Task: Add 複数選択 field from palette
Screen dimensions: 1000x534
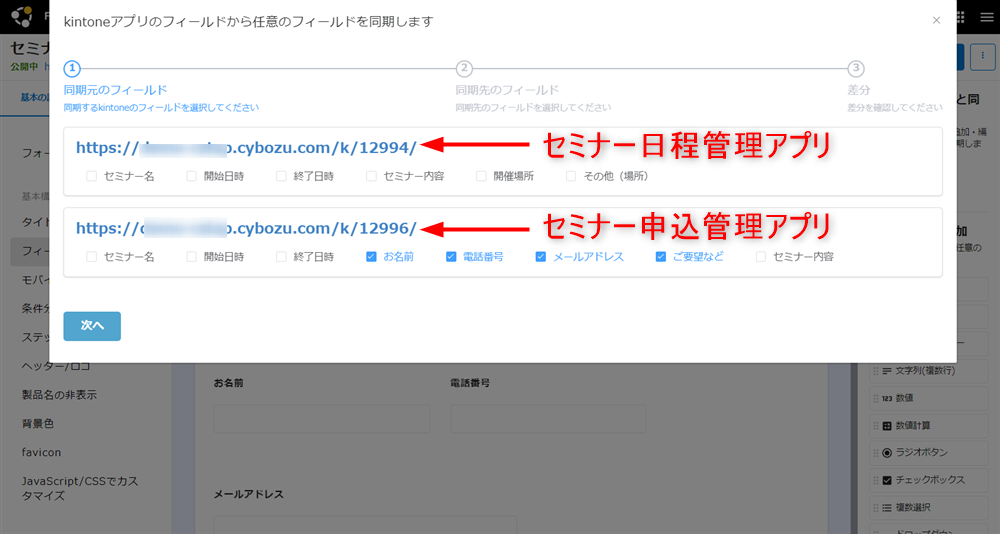Action: click(929, 508)
